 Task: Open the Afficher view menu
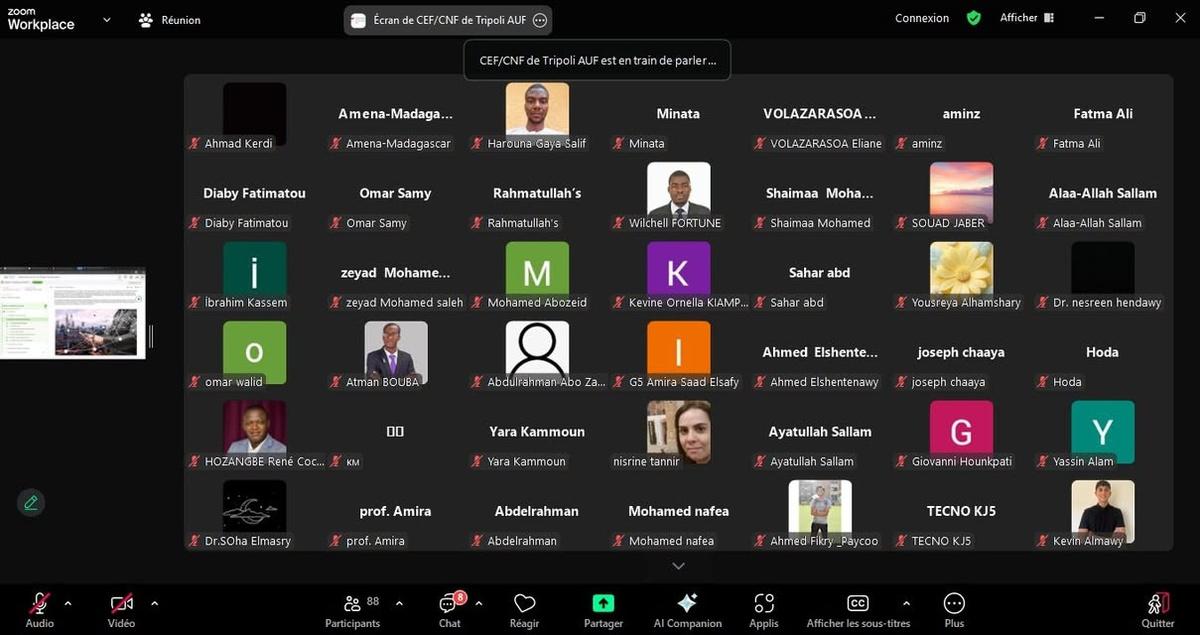coord(1027,18)
